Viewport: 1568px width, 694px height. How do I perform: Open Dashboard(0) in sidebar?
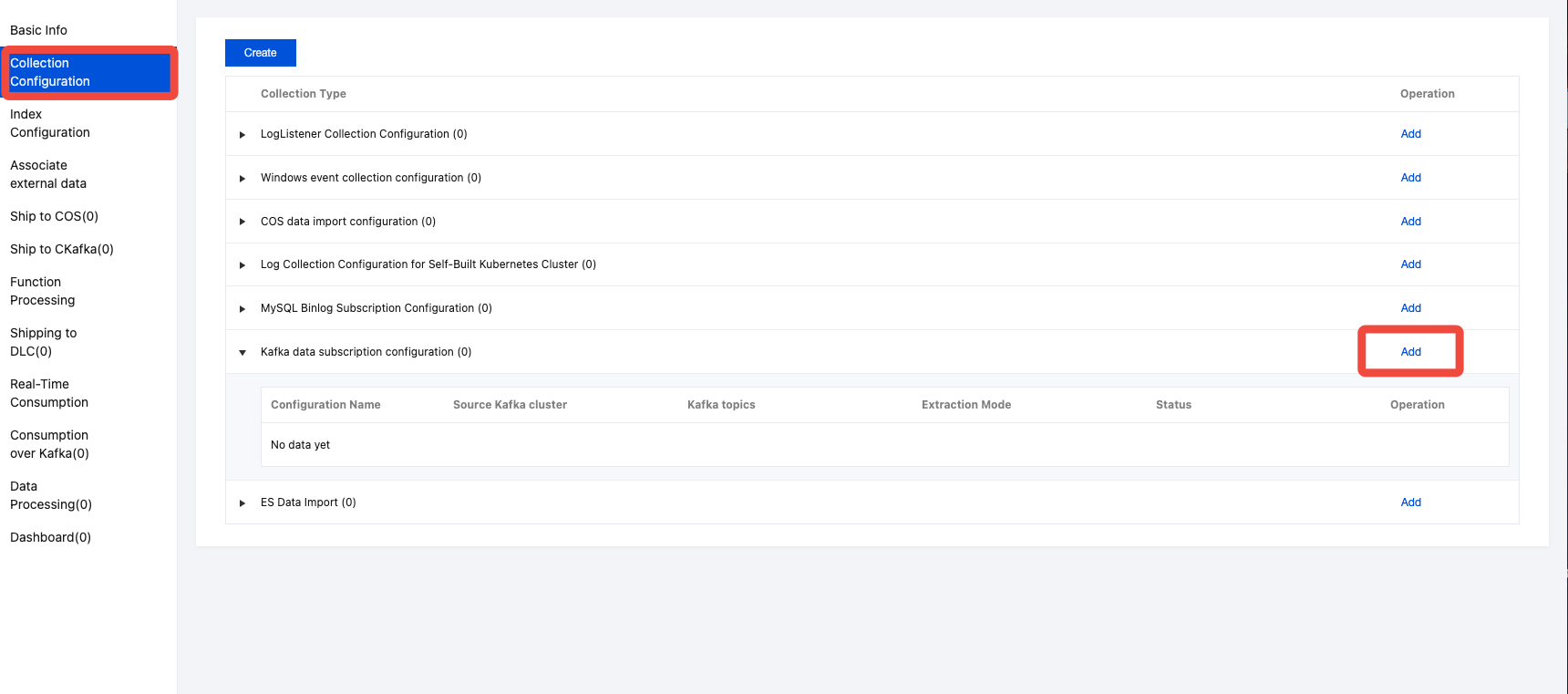50,537
